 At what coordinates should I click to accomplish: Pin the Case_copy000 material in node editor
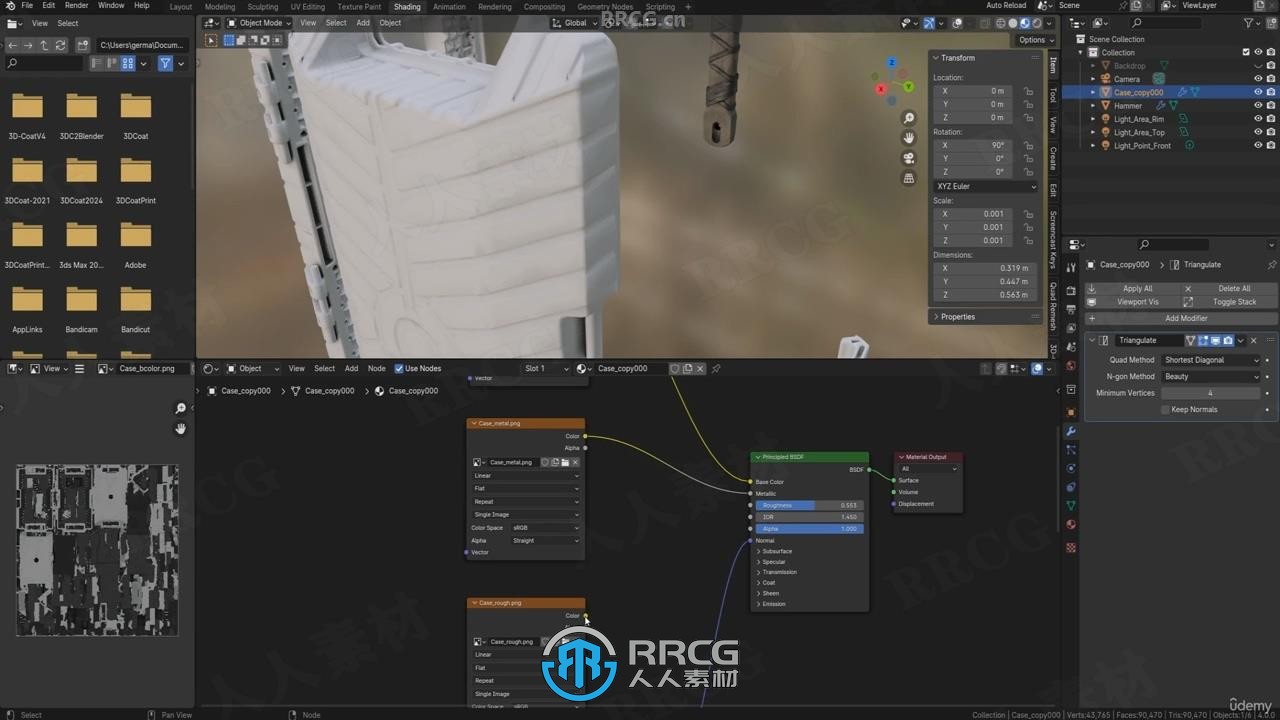point(716,368)
